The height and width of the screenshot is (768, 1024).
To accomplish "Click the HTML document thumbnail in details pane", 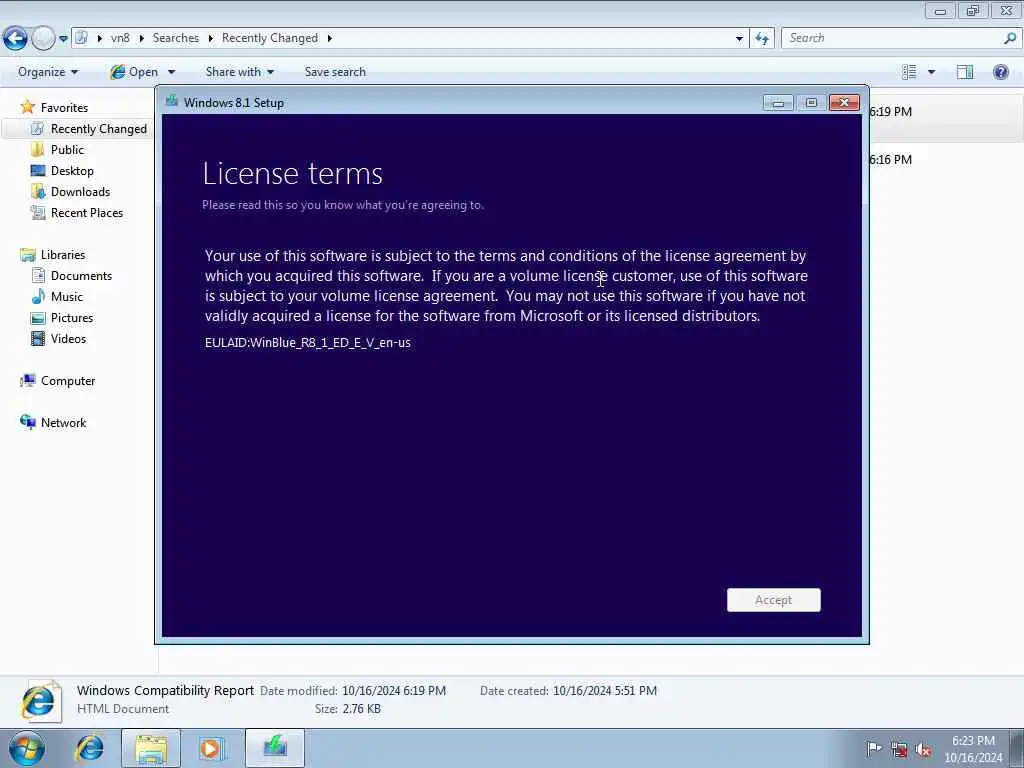I will click(40, 701).
